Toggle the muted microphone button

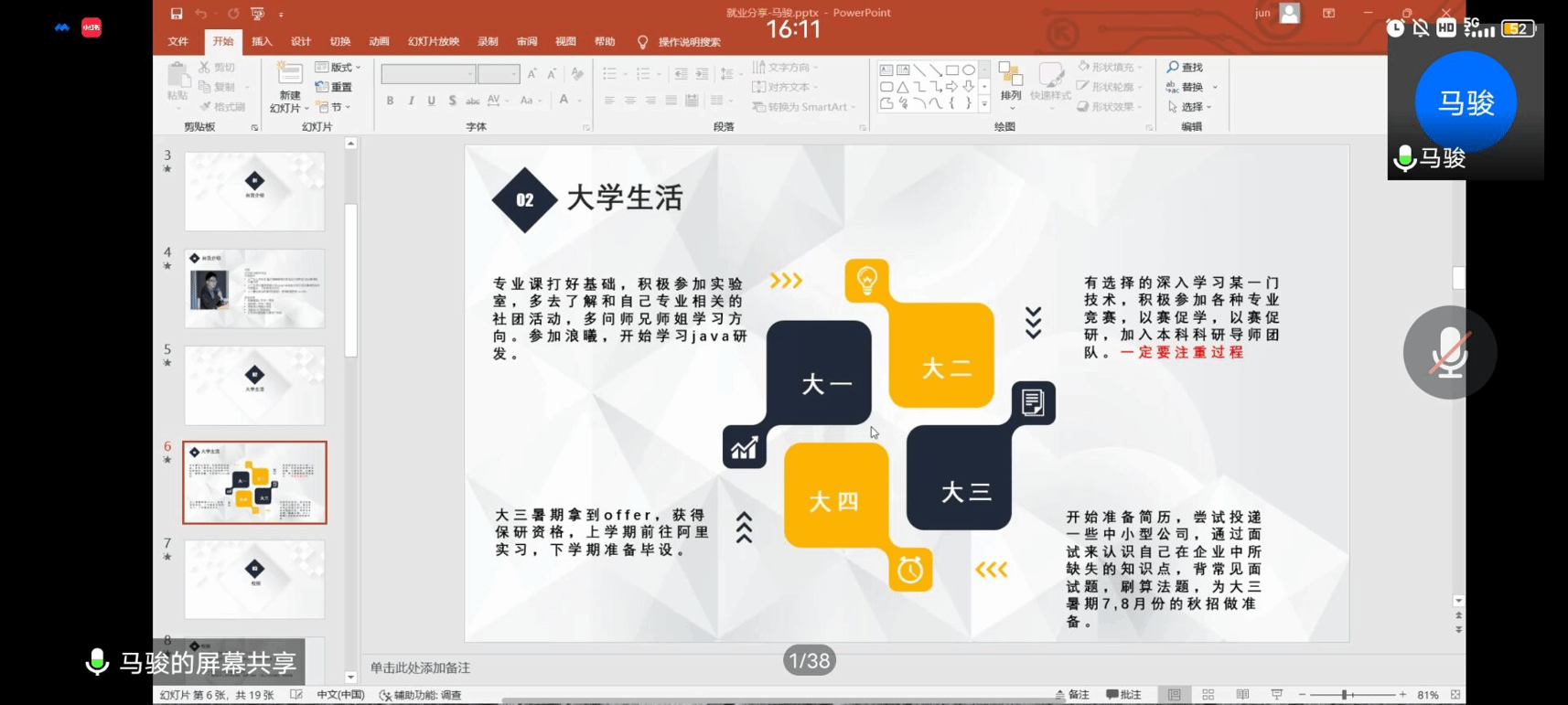[x=1449, y=352]
